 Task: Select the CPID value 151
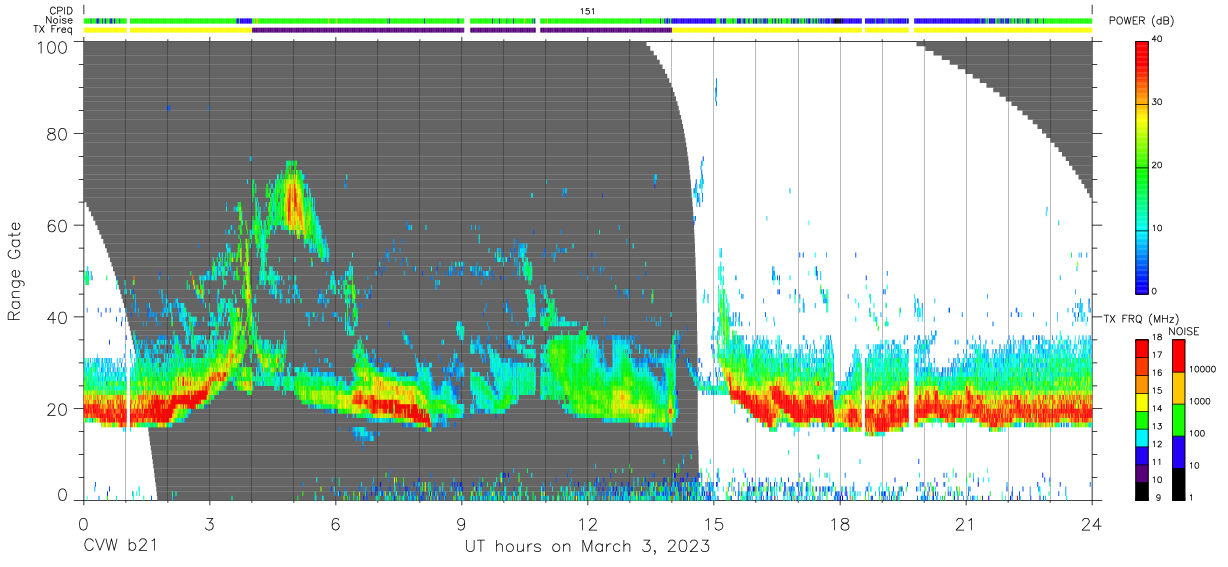point(588,11)
